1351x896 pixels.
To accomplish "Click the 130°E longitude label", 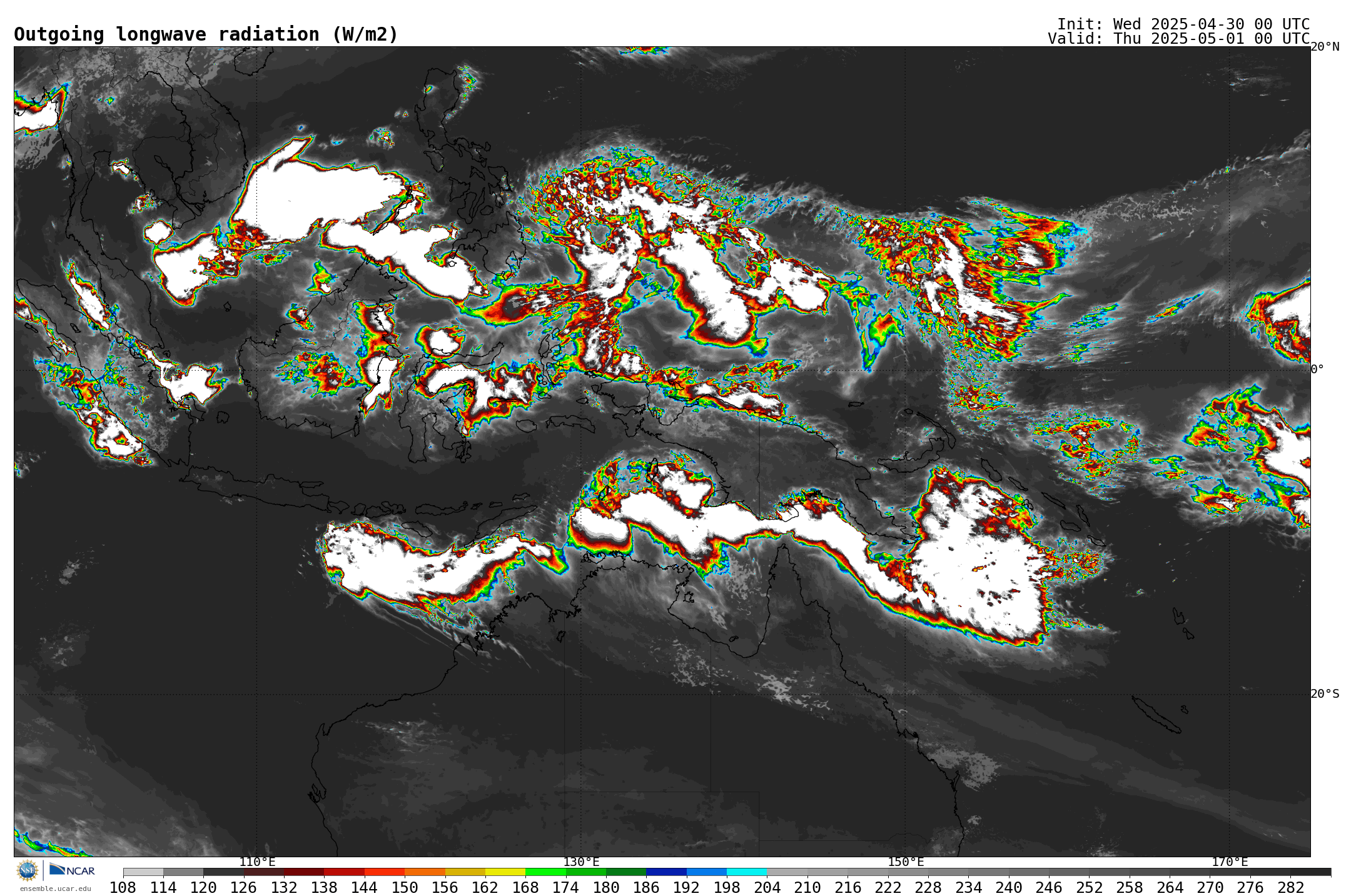I will click(581, 862).
